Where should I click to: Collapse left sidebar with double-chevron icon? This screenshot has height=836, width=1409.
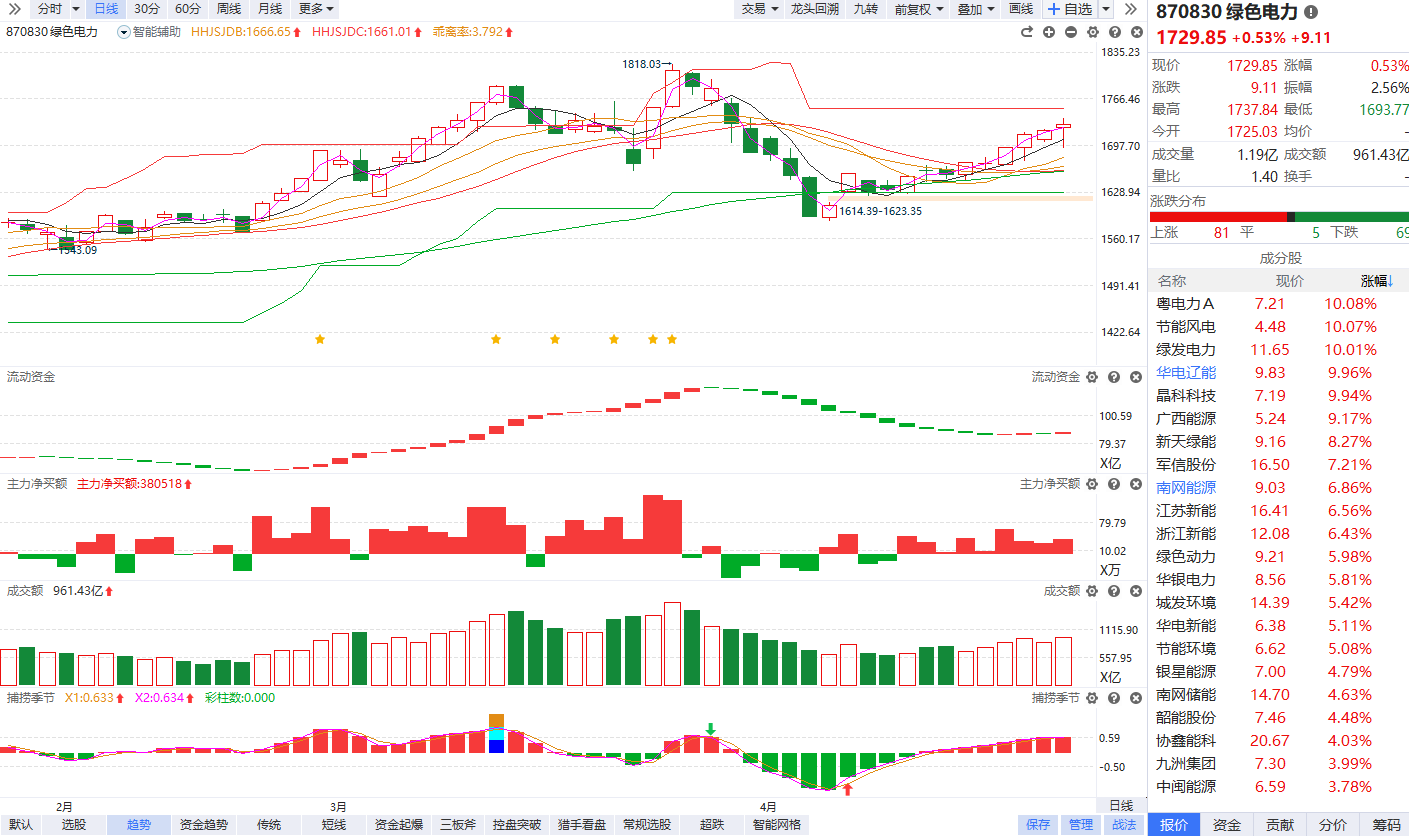click(x=14, y=9)
